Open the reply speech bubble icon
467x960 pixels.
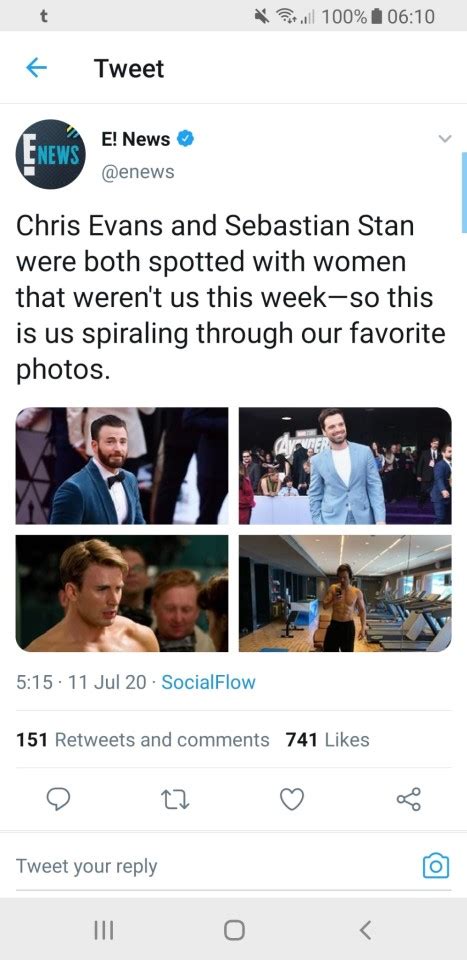59,799
